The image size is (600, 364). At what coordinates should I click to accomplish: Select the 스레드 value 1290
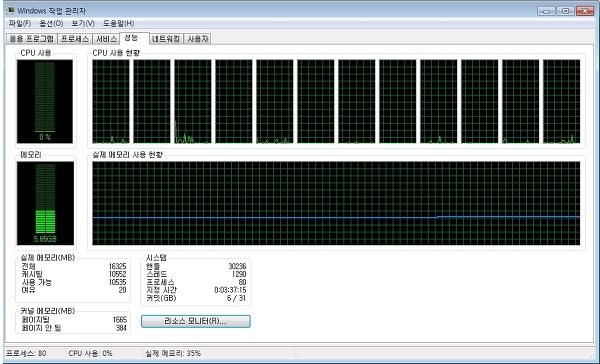[x=239, y=274]
